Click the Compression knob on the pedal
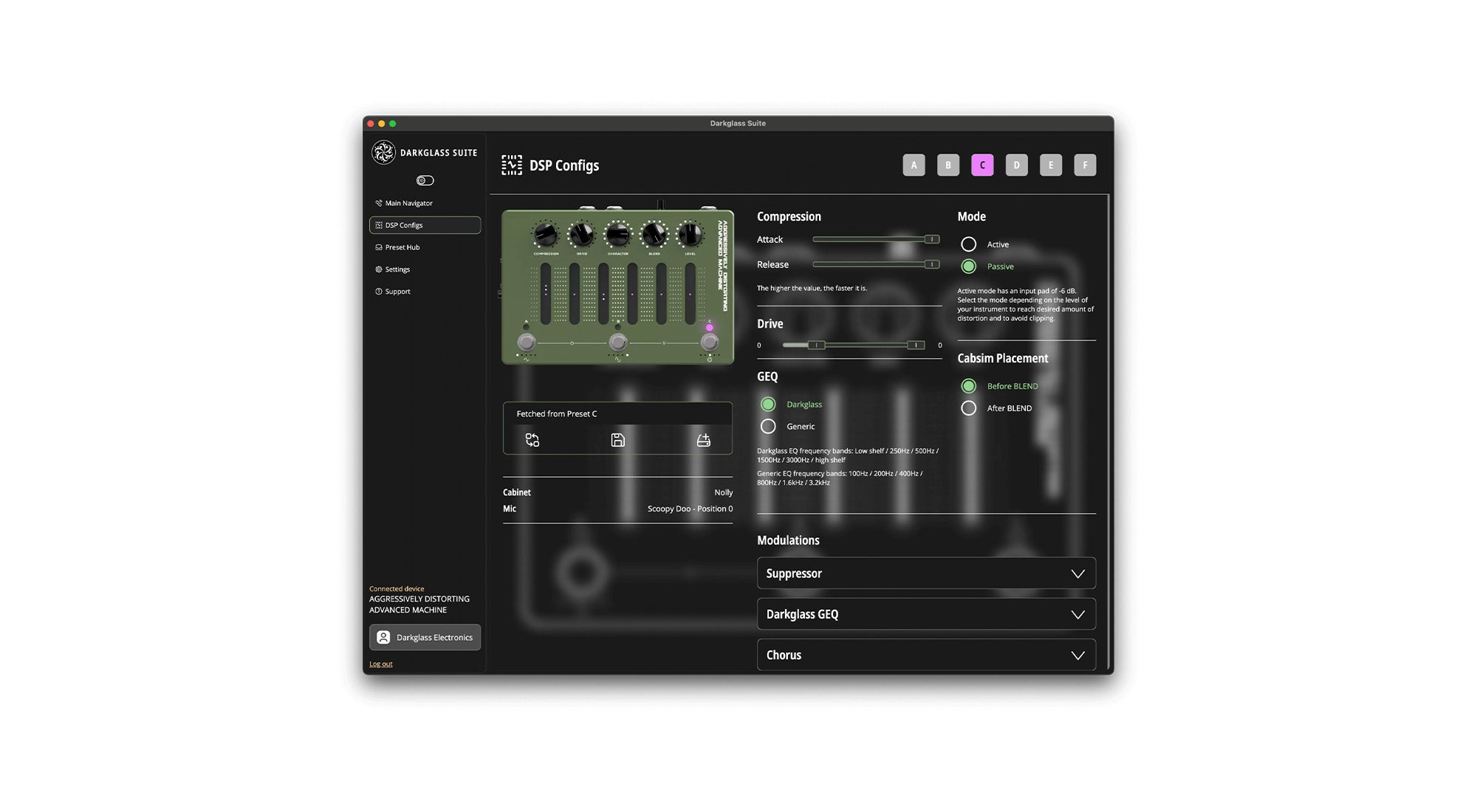 tap(546, 235)
